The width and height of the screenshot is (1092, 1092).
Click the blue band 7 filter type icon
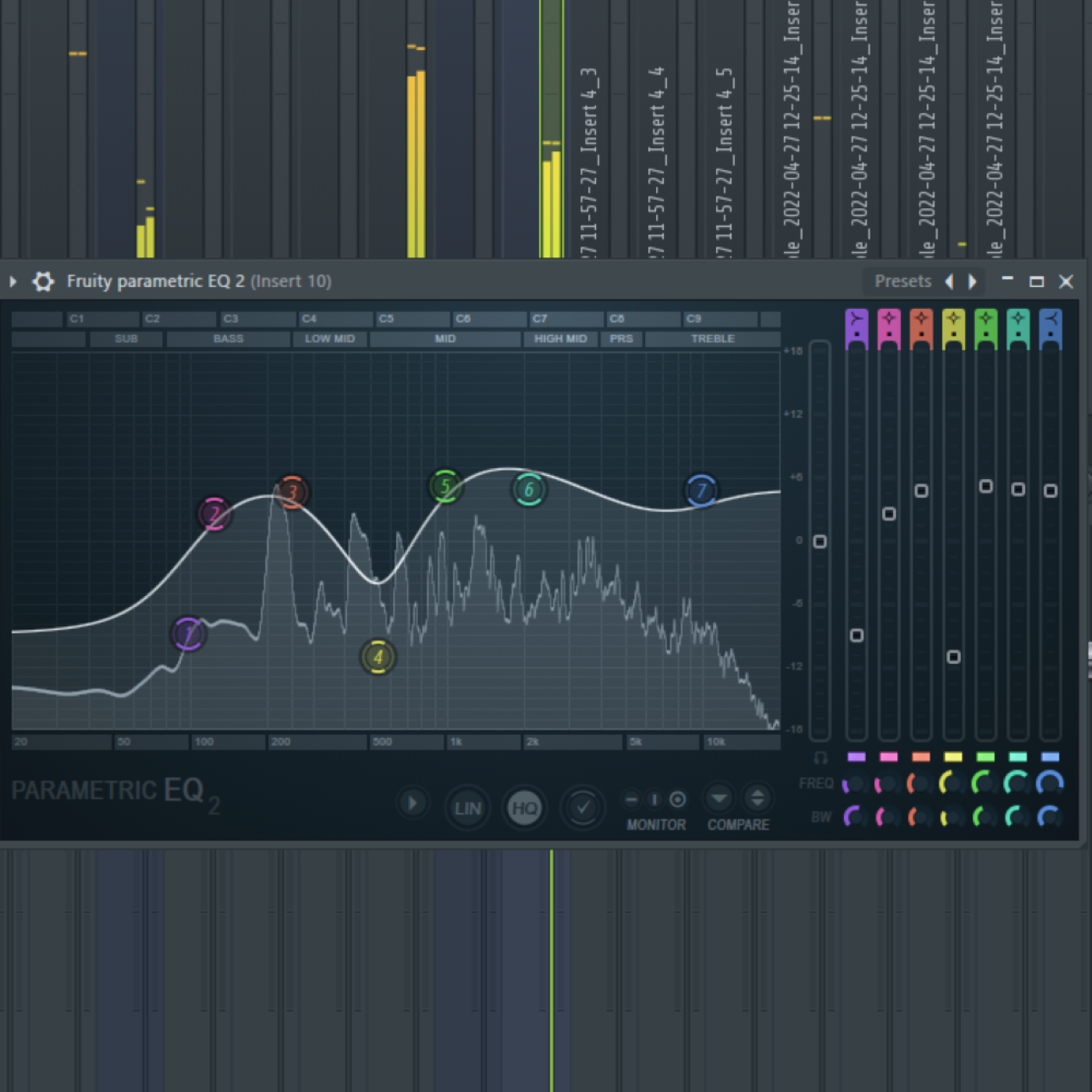click(x=1051, y=318)
